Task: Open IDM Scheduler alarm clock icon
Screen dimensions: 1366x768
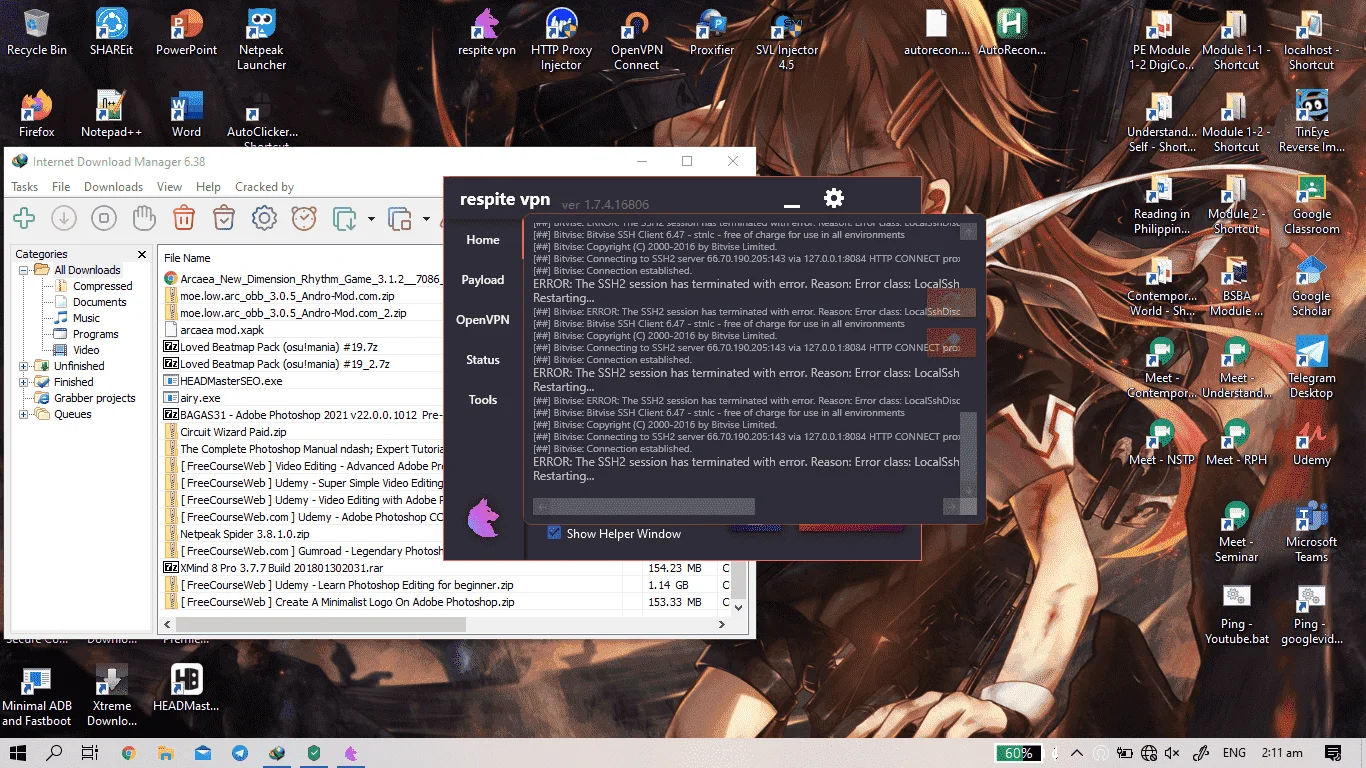Action: [304, 218]
